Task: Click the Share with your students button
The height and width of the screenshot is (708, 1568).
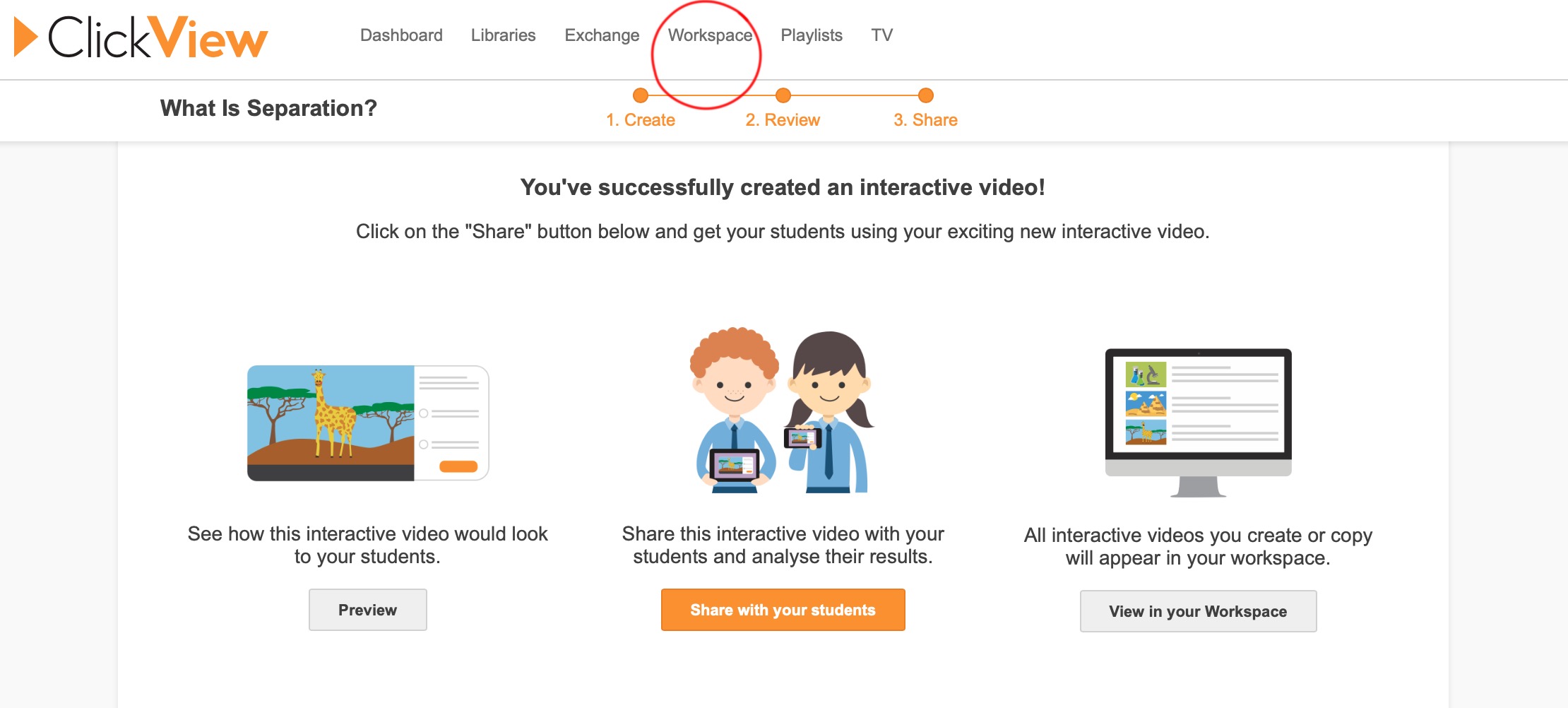Action: (x=783, y=610)
